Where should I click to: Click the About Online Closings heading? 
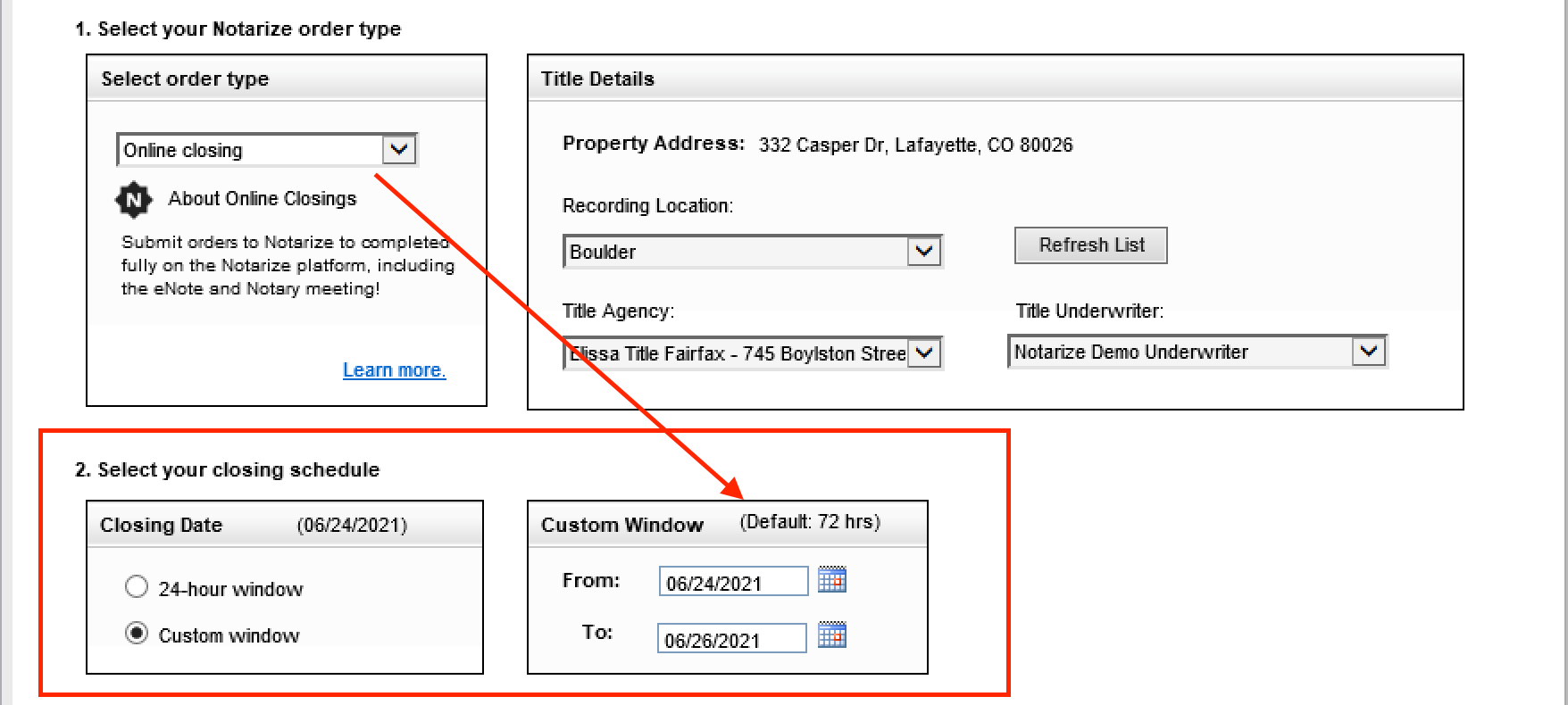(263, 198)
